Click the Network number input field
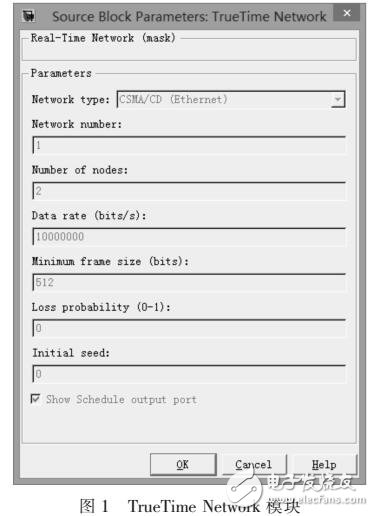 tap(189, 145)
